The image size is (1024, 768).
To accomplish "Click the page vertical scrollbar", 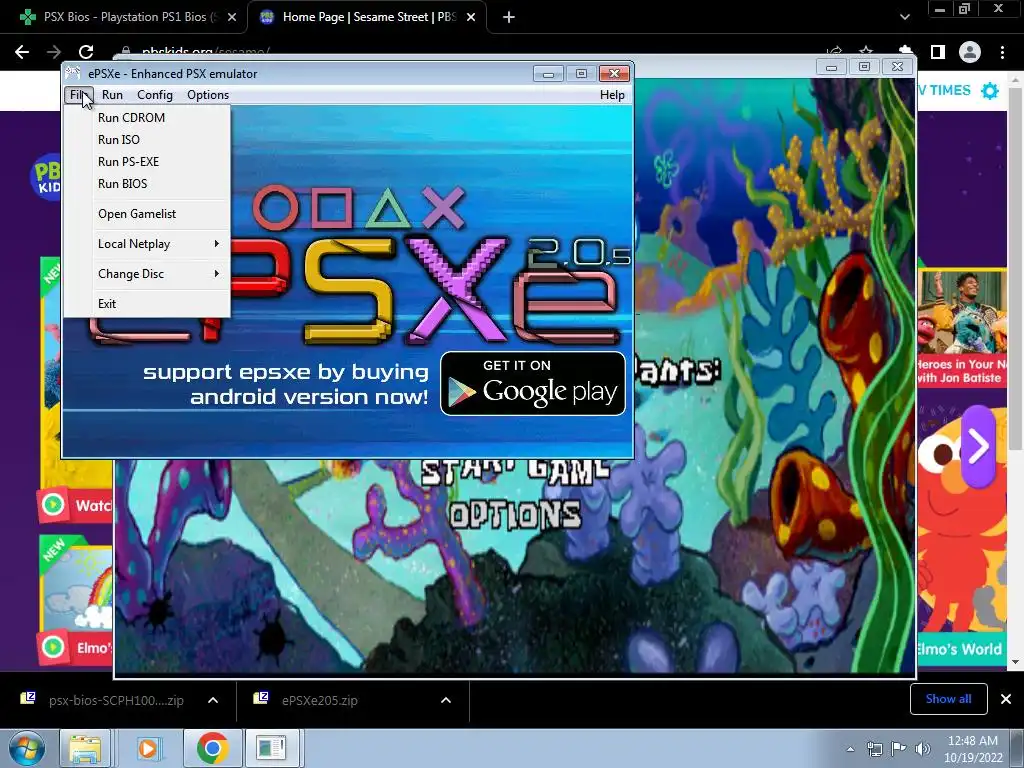I will [x=1016, y=268].
